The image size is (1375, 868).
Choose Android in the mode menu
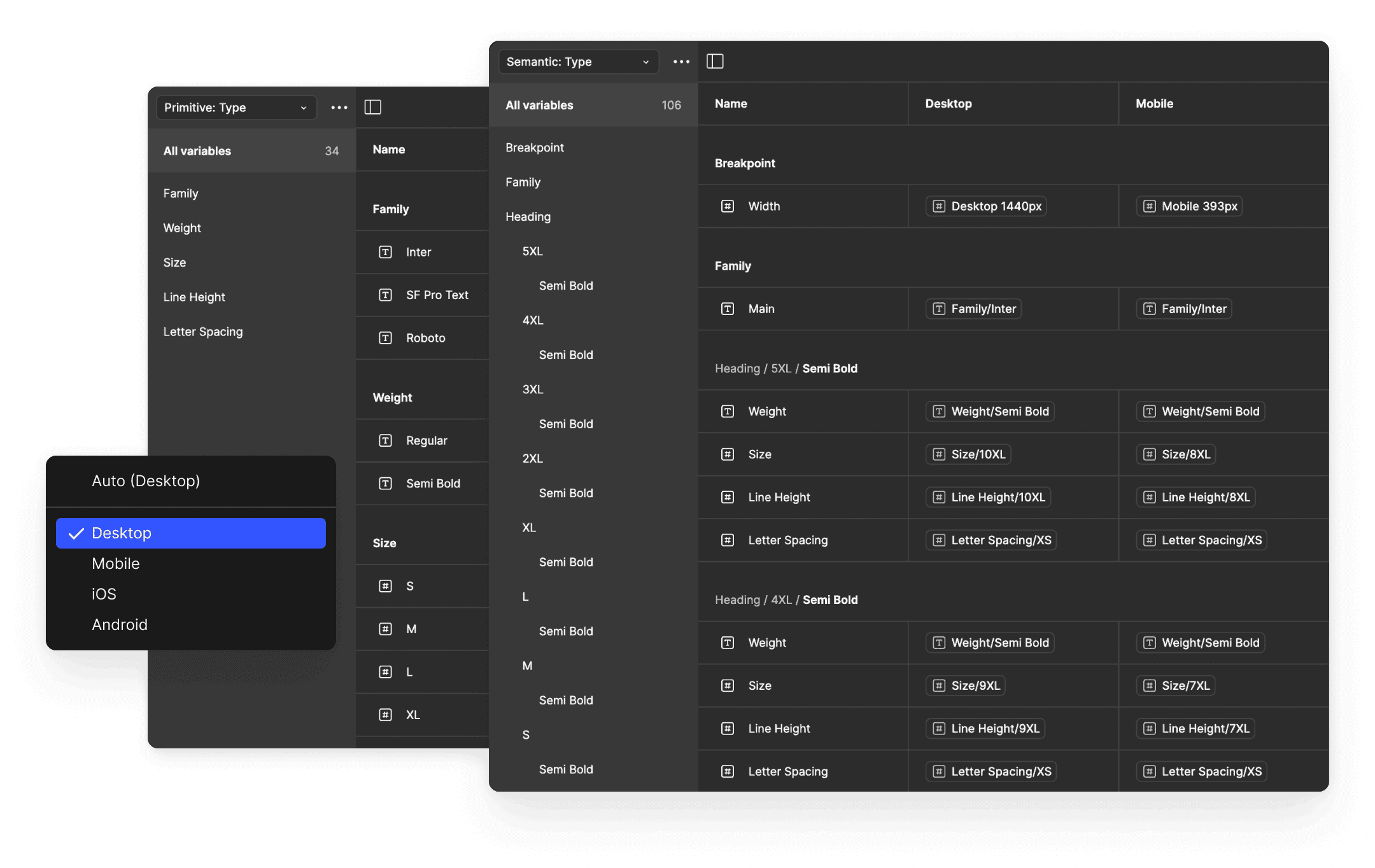pyautogui.click(x=120, y=625)
